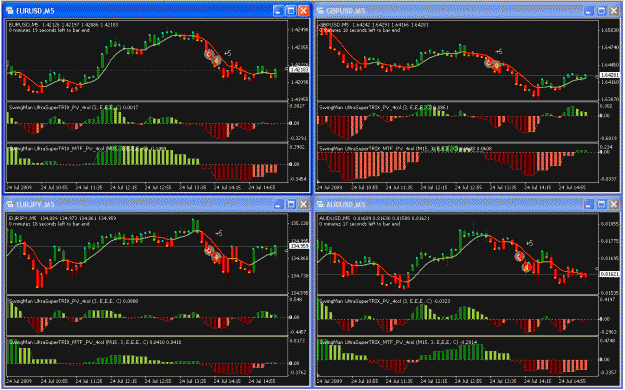The height and width of the screenshot is (390, 625).
Task: Click the +5 label in EURJPY chart
Action: [x=218, y=233]
